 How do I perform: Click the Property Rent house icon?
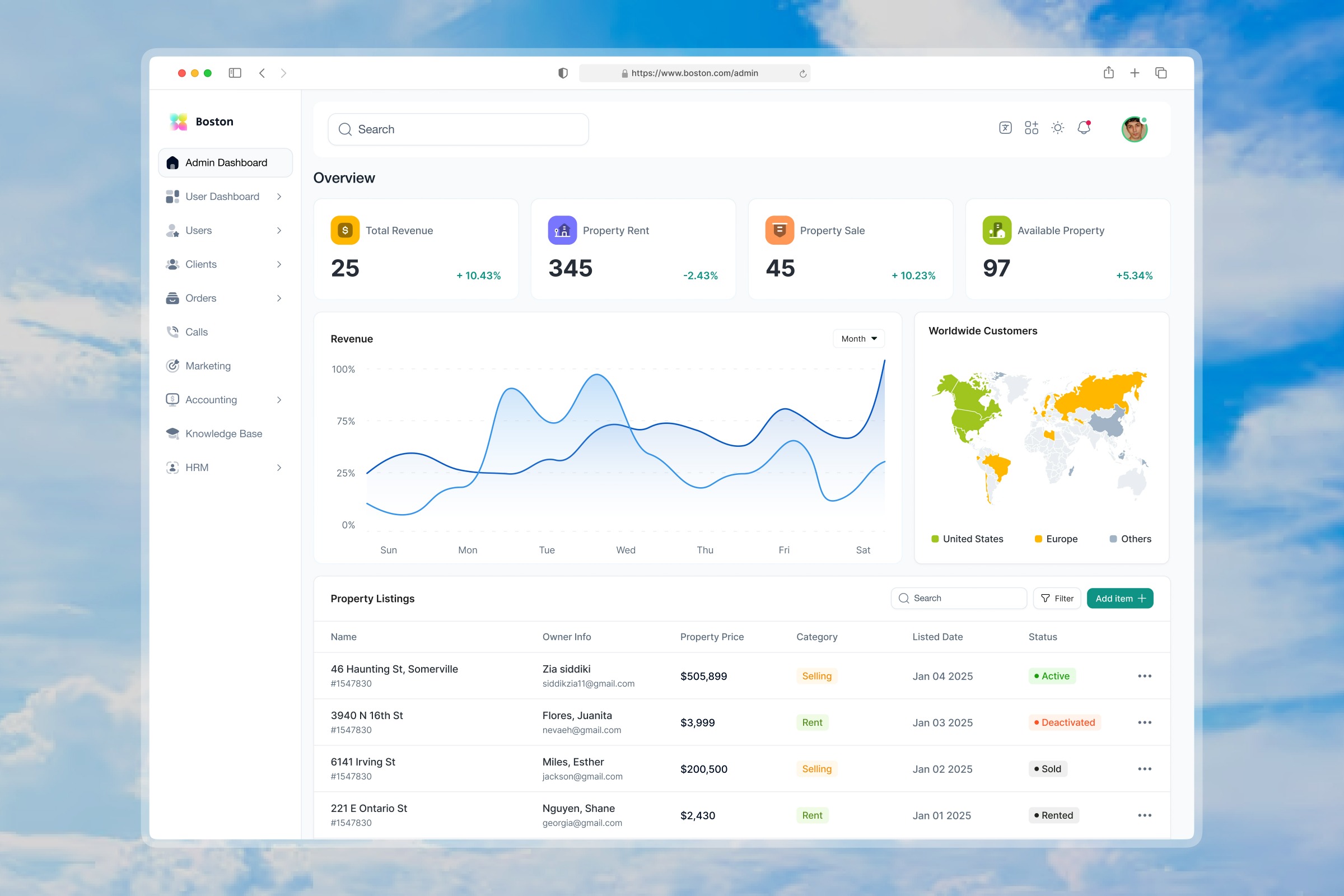click(562, 230)
